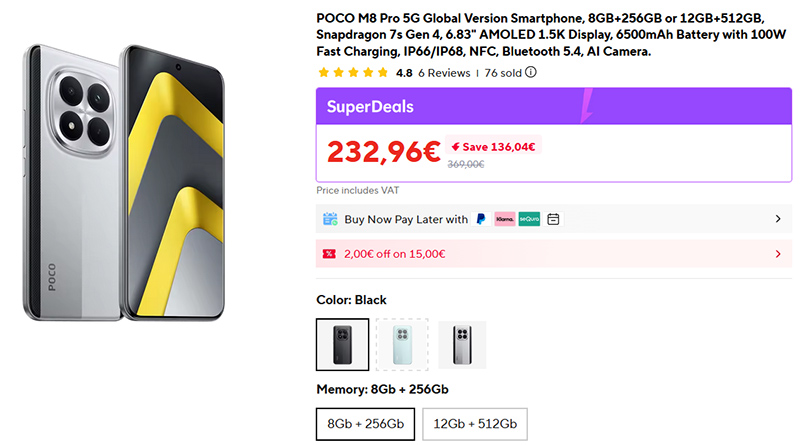Expand the Buy Now Pay Later options arrow
Screen dimensions: 800x445
(778, 219)
